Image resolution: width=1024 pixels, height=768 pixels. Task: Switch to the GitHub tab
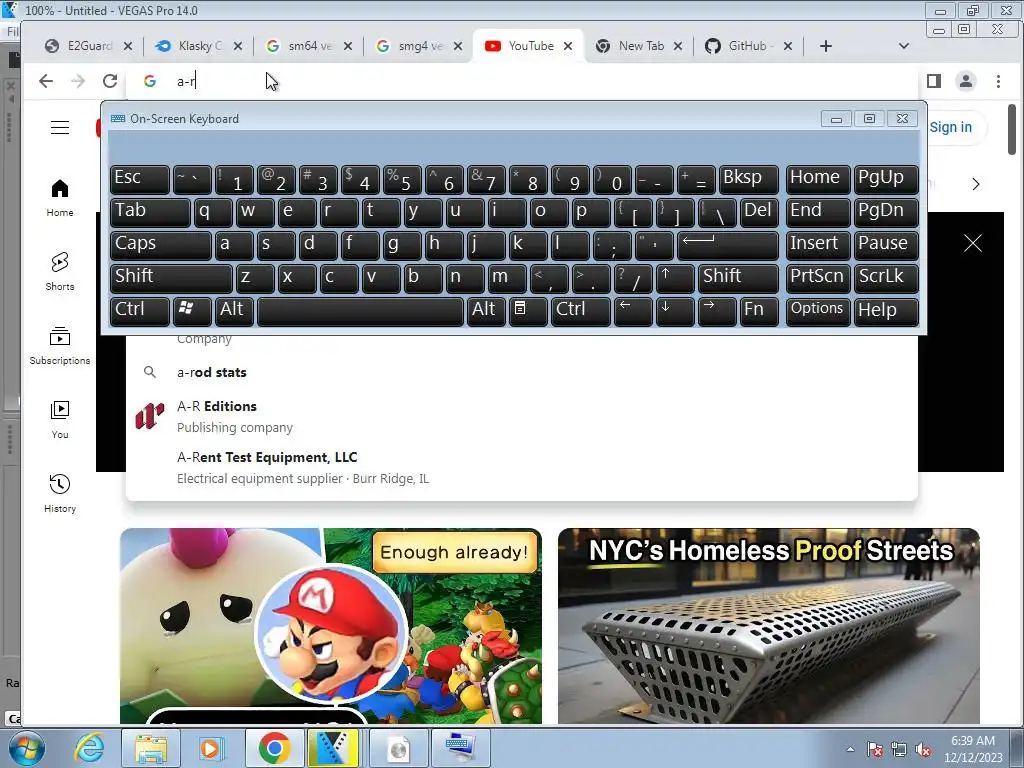(749, 46)
